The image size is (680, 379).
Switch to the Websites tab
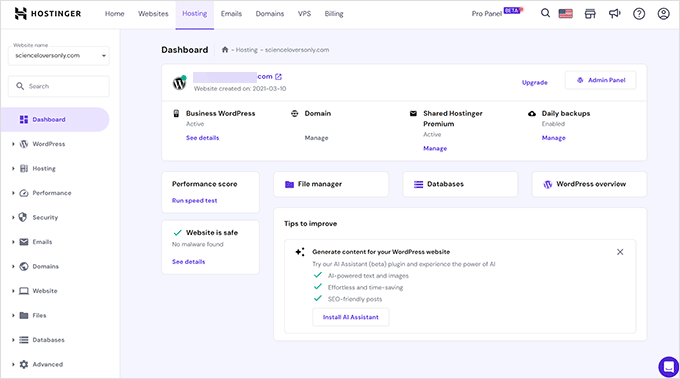coord(153,14)
